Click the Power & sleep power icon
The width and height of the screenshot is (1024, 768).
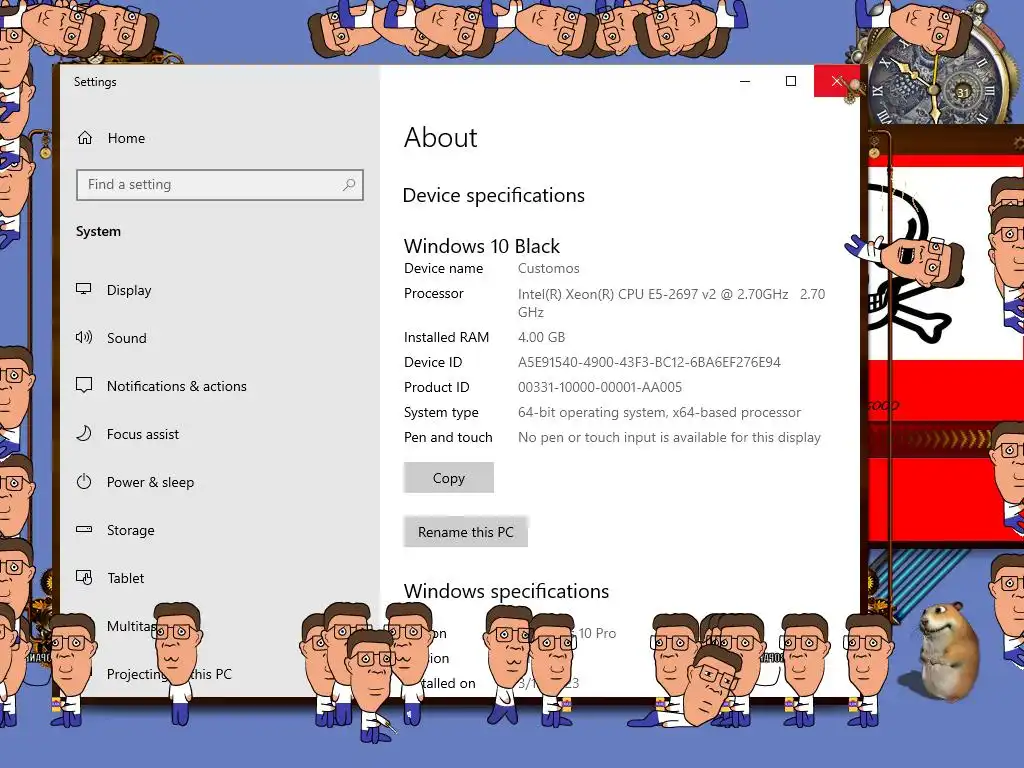click(84, 482)
